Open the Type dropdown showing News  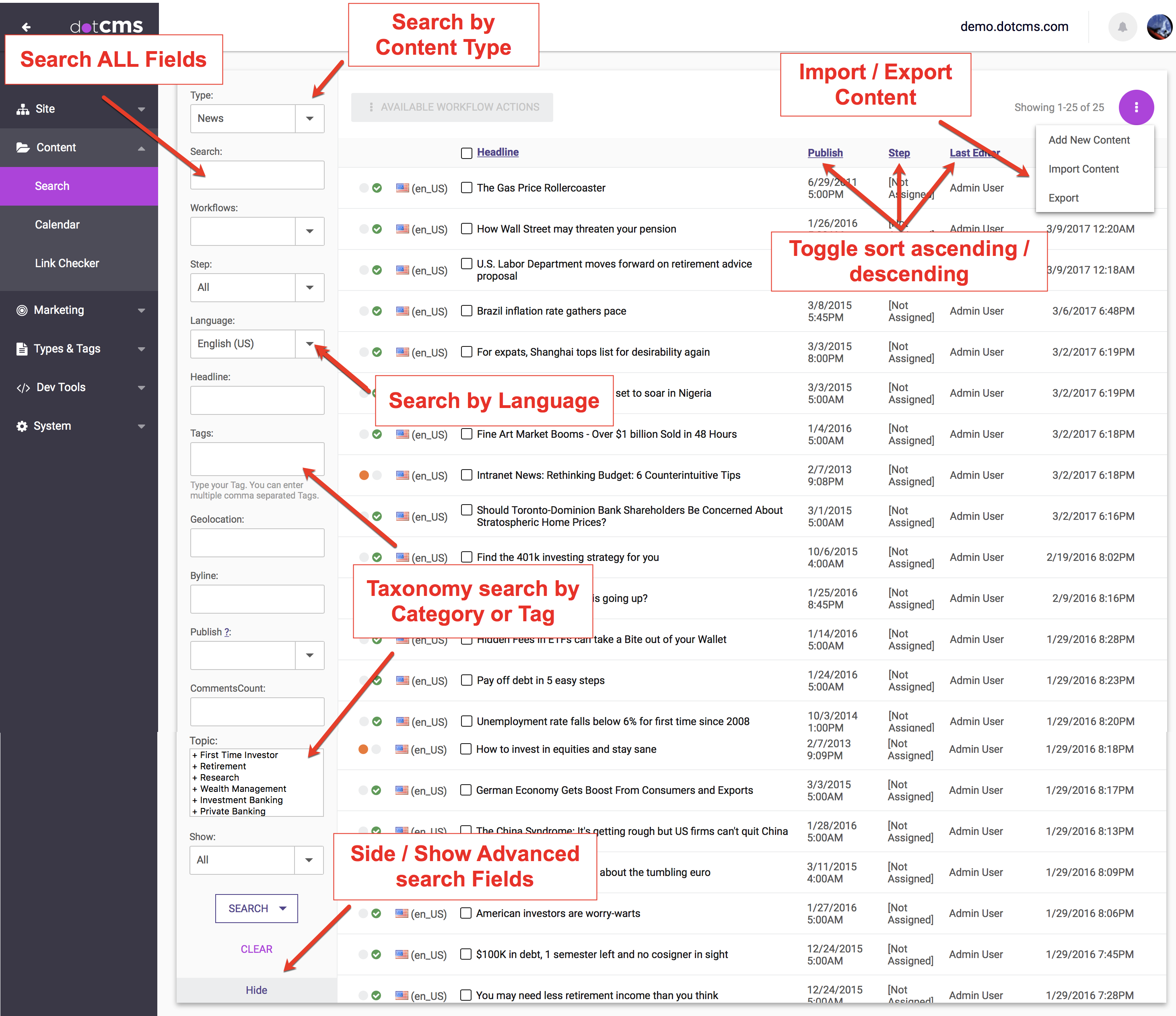coord(309,119)
